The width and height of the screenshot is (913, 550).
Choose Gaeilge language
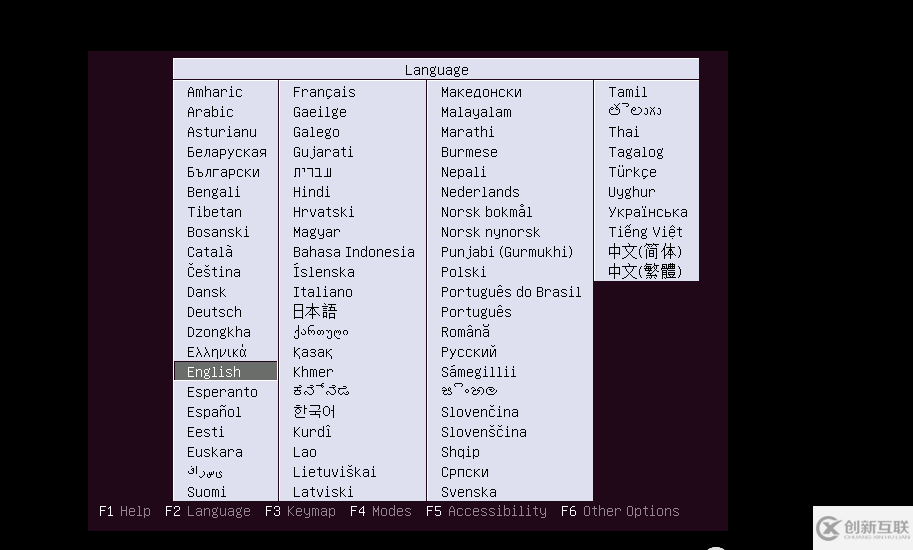(320, 112)
